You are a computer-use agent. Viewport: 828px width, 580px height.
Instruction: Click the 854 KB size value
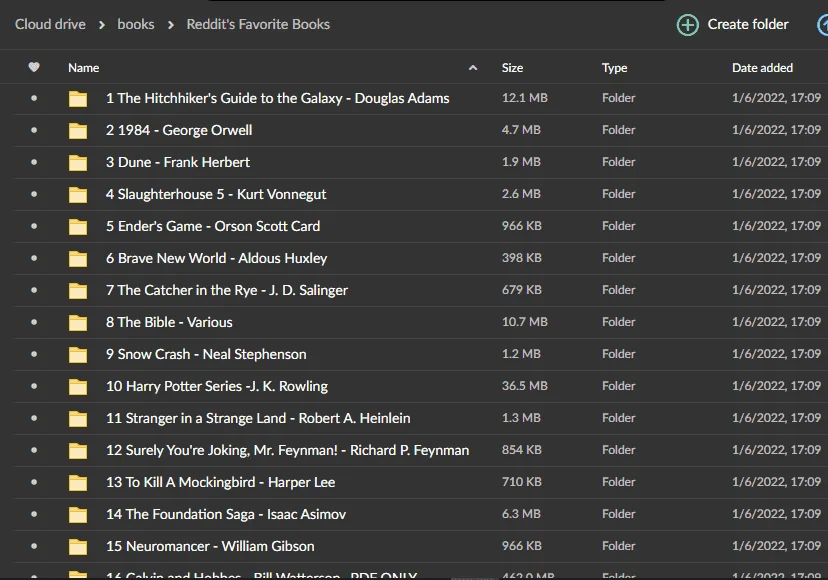[x=521, y=450]
